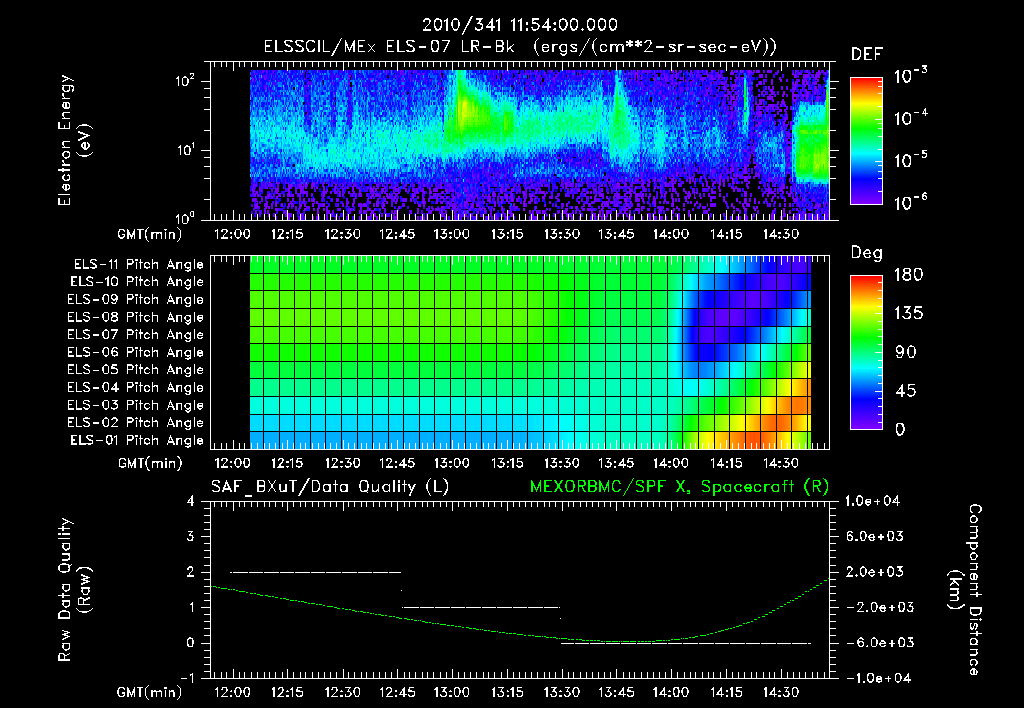Click 14:30 time tick below electron spectrogram
The height and width of the screenshot is (708, 1024).
[x=781, y=234]
